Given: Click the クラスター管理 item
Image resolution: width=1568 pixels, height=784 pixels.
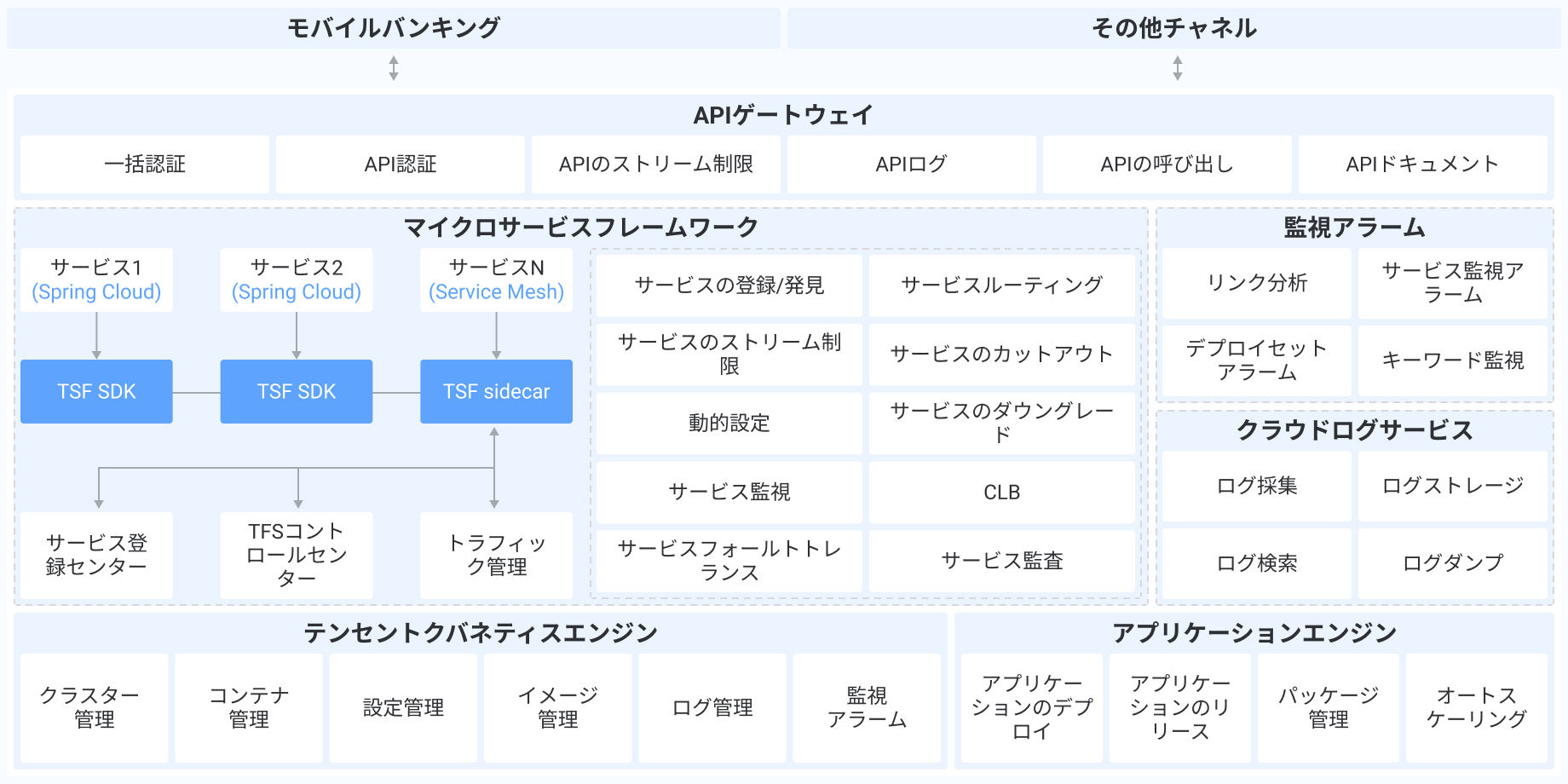Looking at the screenshot, I should (89, 708).
